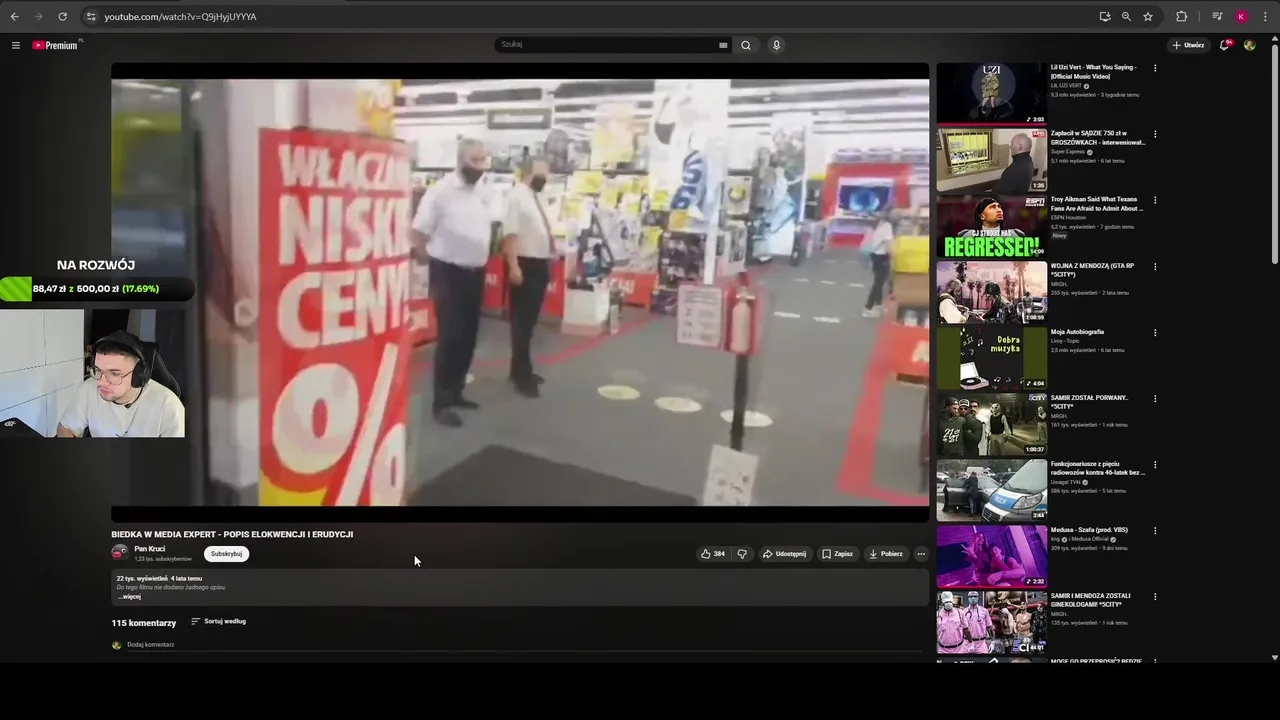Open Uwaga! TVN channel name
Viewport: 1280px width, 720px height.
tap(1066, 482)
